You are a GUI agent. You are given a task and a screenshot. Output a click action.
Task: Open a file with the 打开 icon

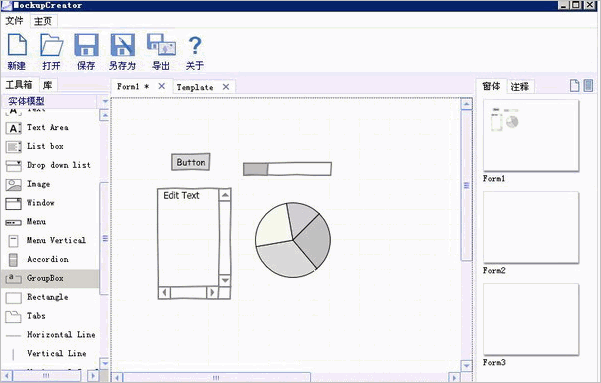52,45
